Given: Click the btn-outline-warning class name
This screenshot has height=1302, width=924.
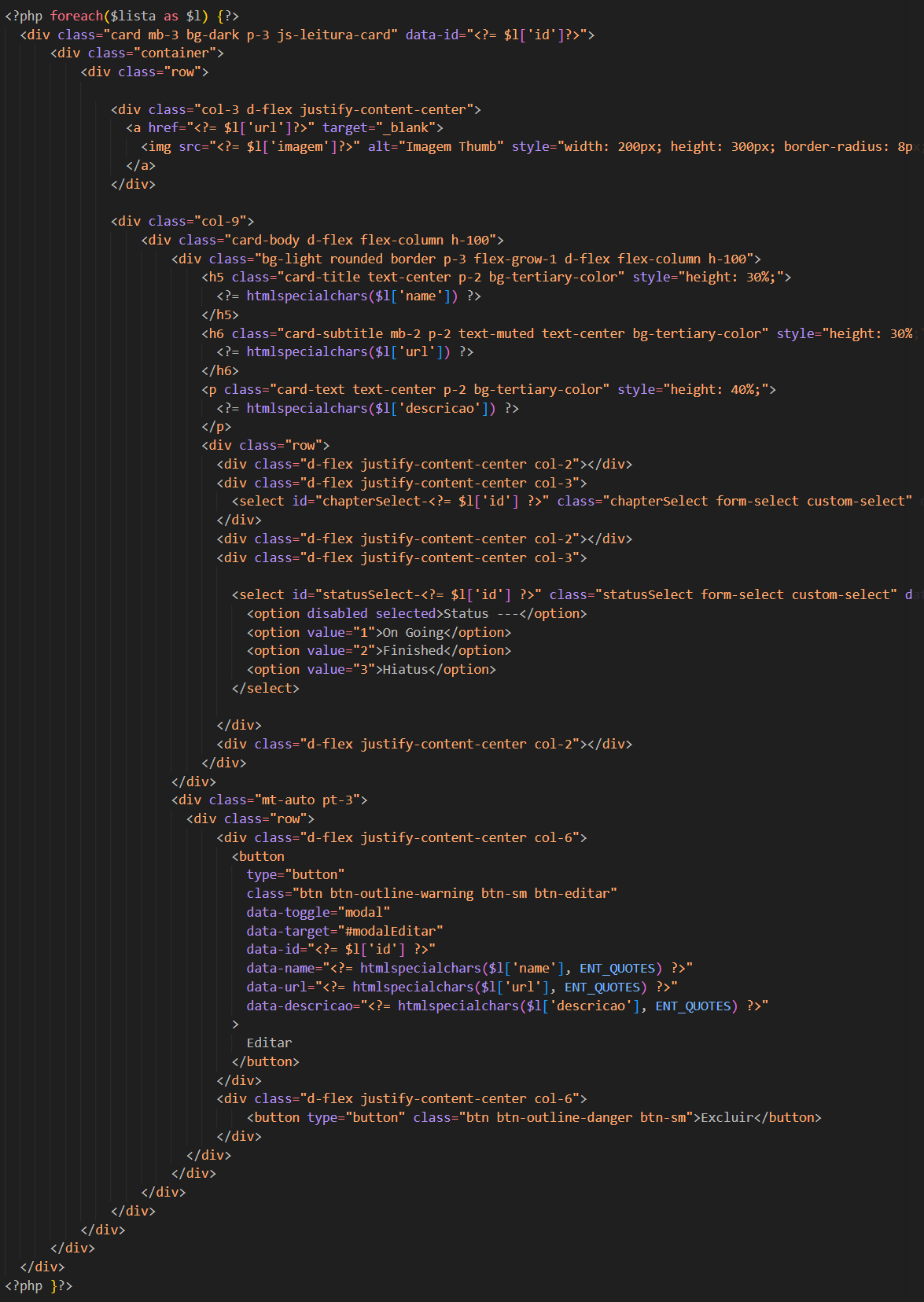Looking at the screenshot, I should 402,893.
